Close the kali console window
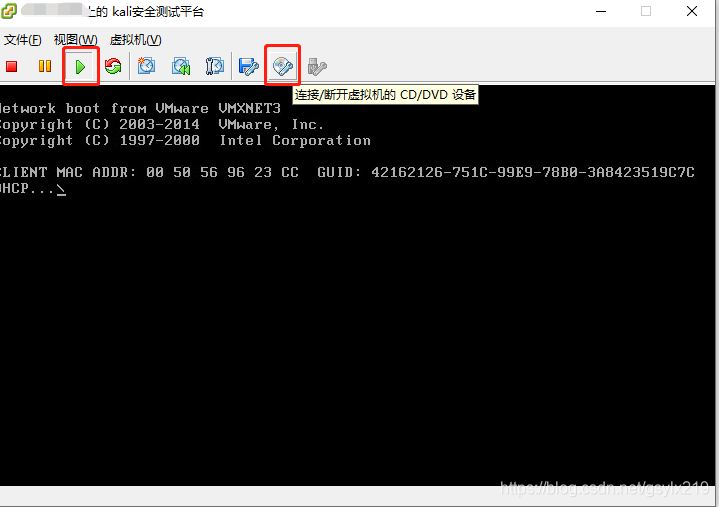719x507 pixels. (x=692, y=11)
